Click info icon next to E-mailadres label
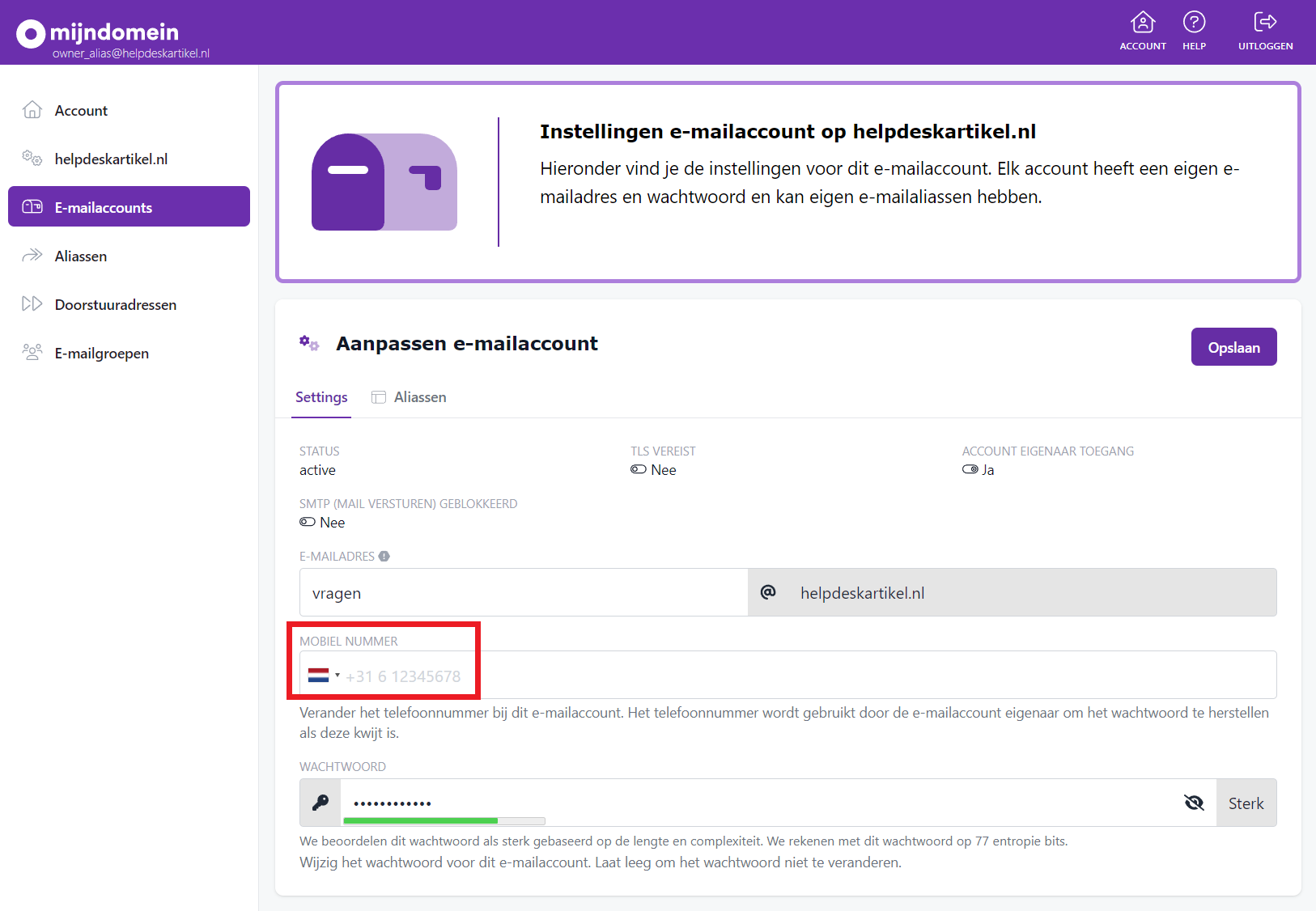Image resolution: width=1316 pixels, height=911 pixels. [x=384, y=557]
